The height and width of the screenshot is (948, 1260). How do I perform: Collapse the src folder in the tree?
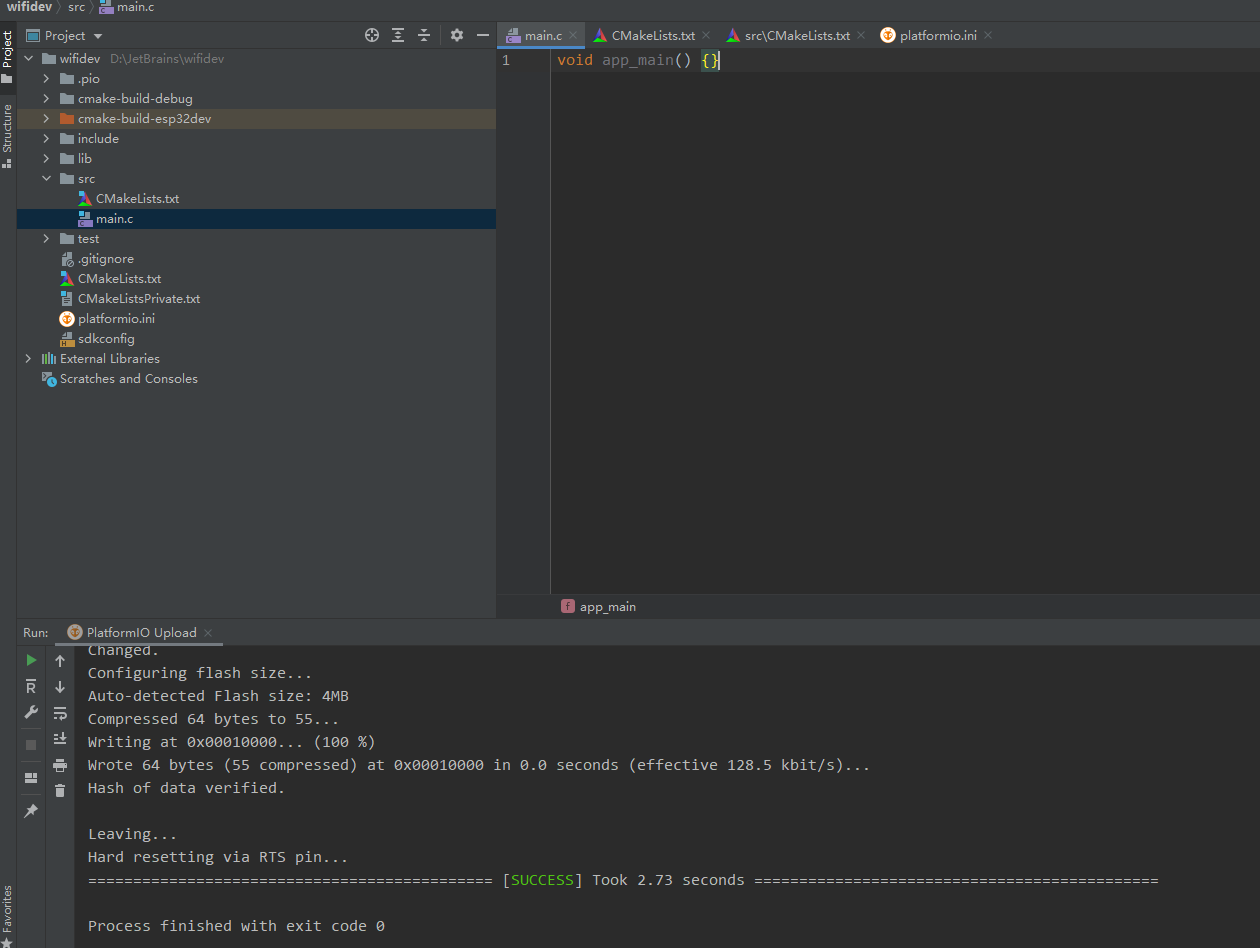point(46,178)
